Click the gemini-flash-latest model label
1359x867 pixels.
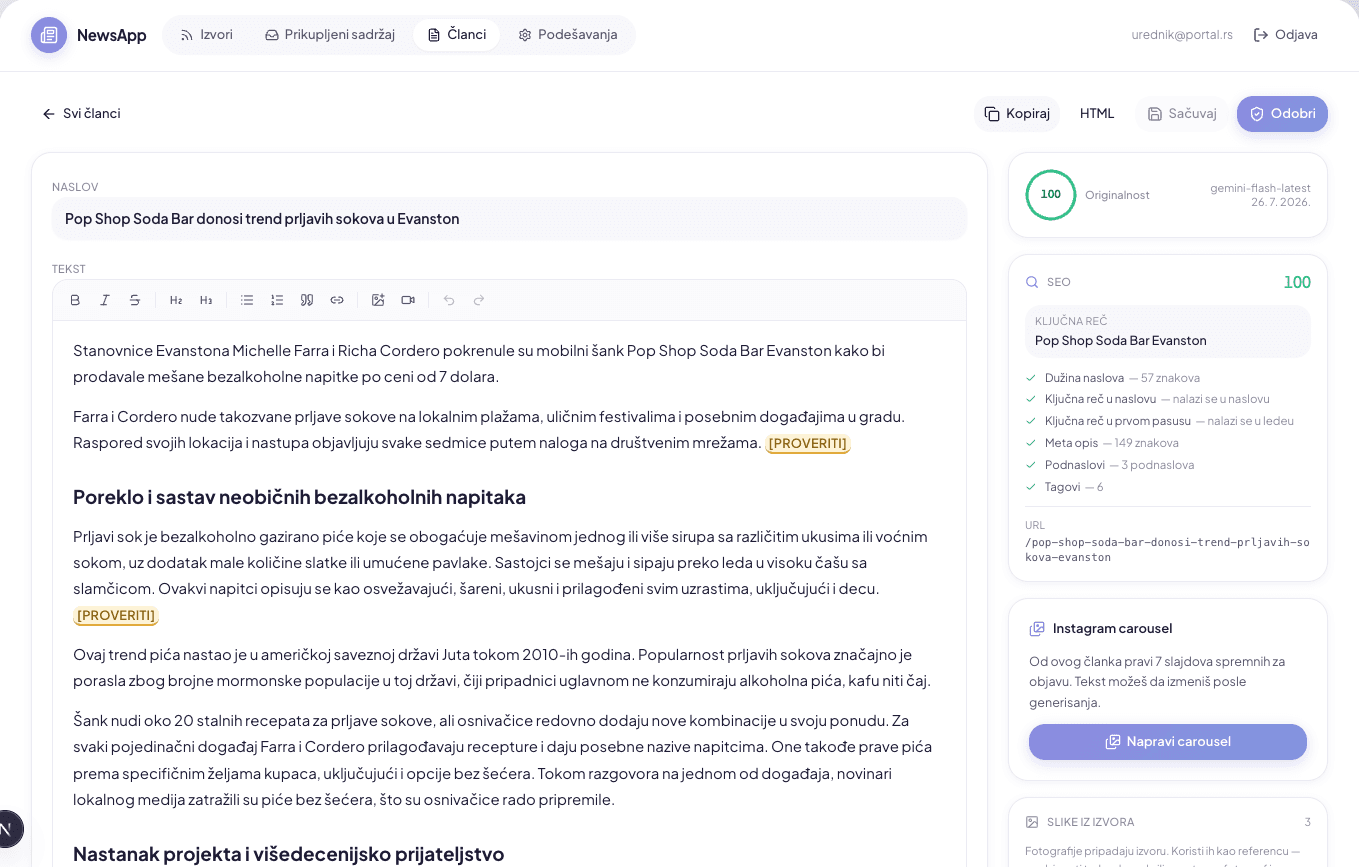[x=1260, y=188]
